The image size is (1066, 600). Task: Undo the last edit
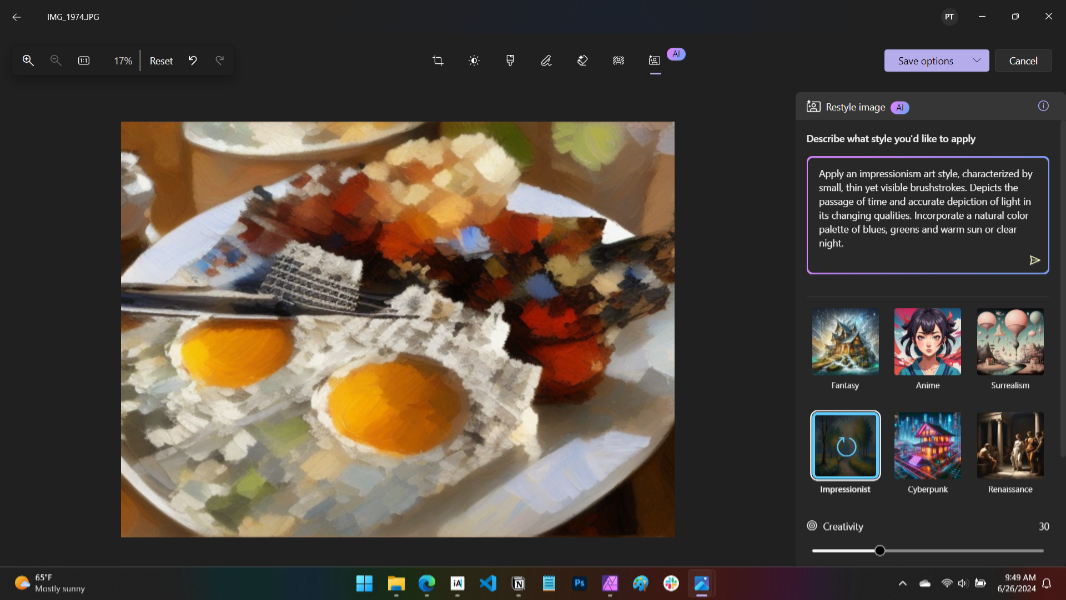(193, 60)
